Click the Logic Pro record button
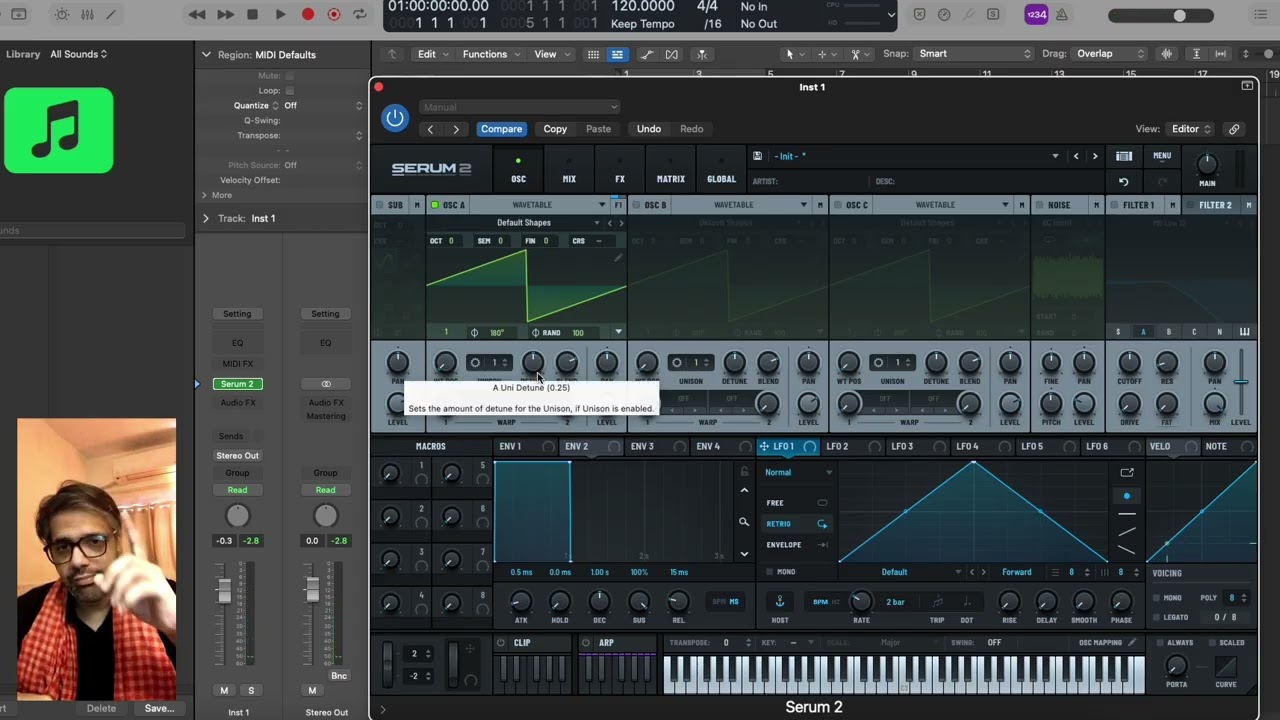 tap(308, 14)
